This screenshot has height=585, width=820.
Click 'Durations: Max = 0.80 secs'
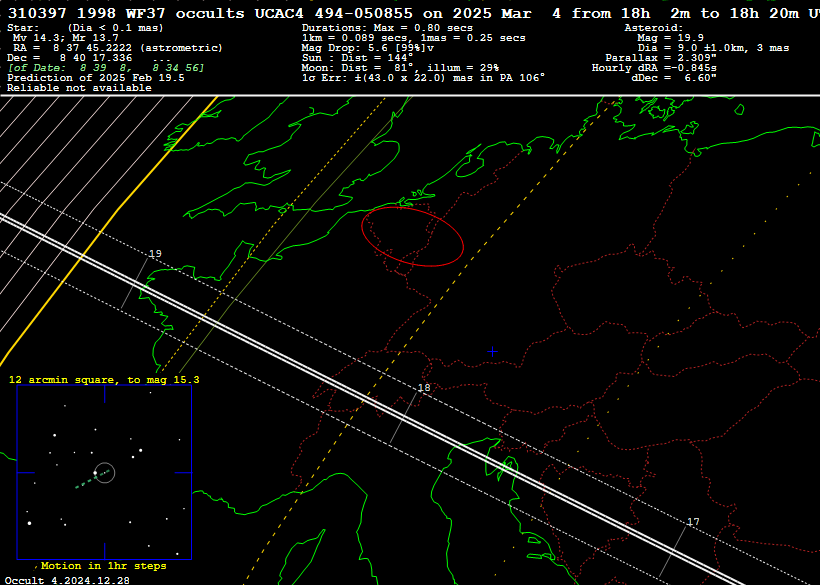387,28
